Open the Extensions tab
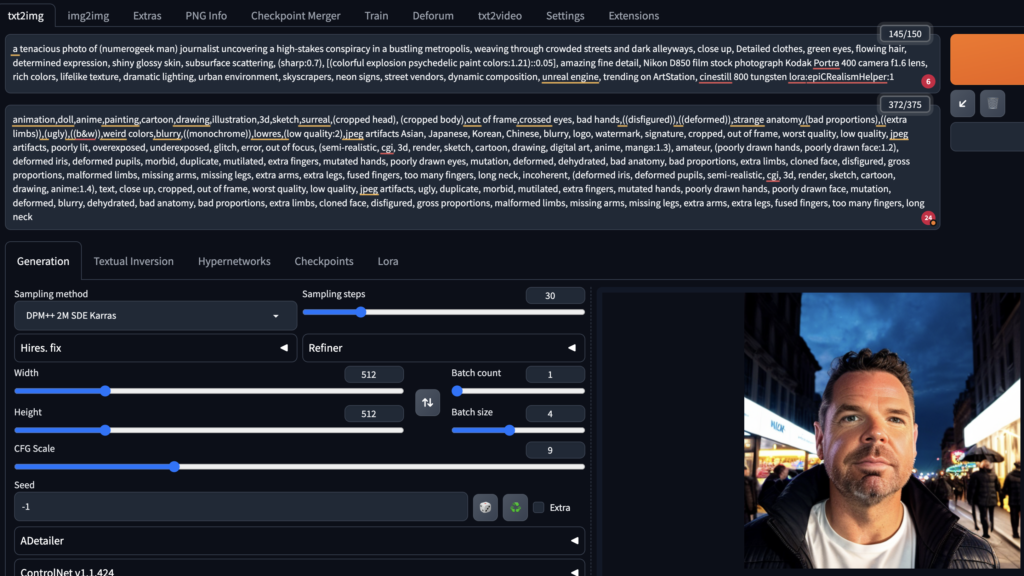 633,16
